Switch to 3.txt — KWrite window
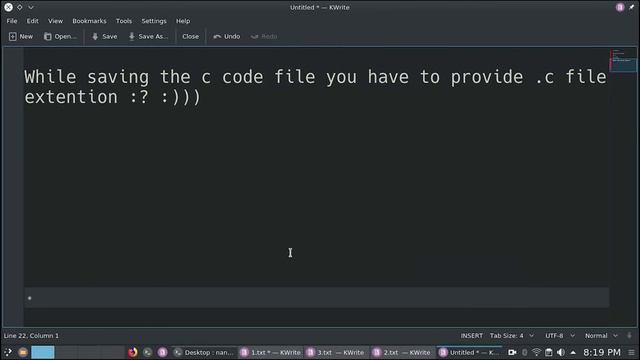Viewport: 640px width, 360px height. [337, 352]
